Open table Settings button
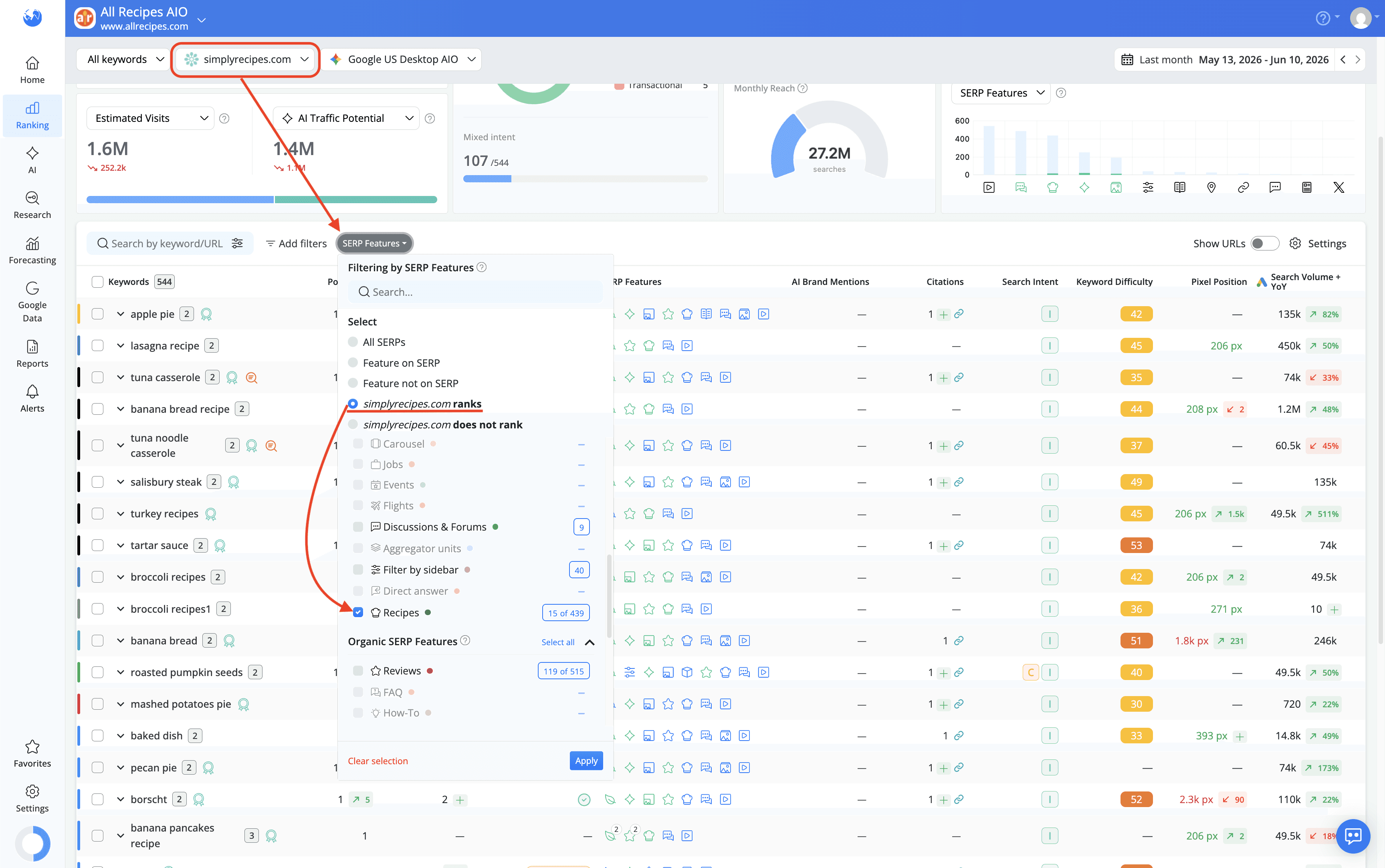This screenshot has width=1385, height=868. pyautogui.click(x=1317, y=243)
